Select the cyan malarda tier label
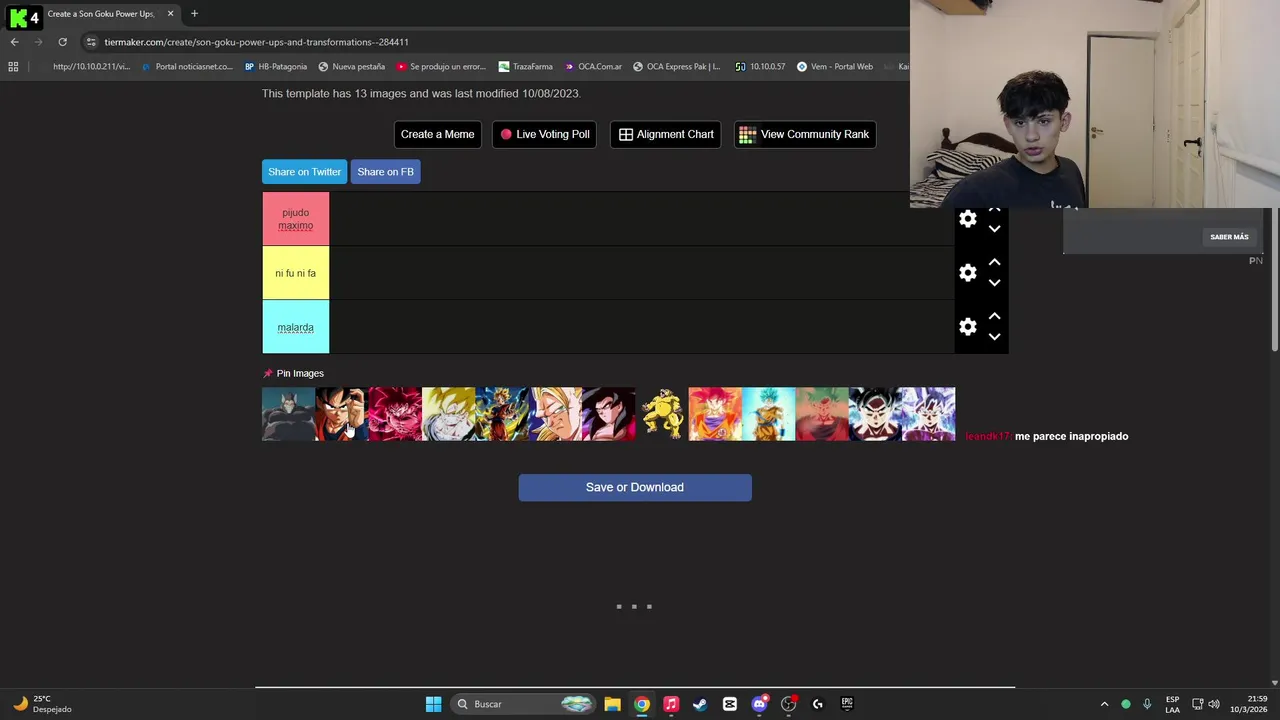Screen dimensions: 1280x720 pyautogui.click(x=296, y=327)
